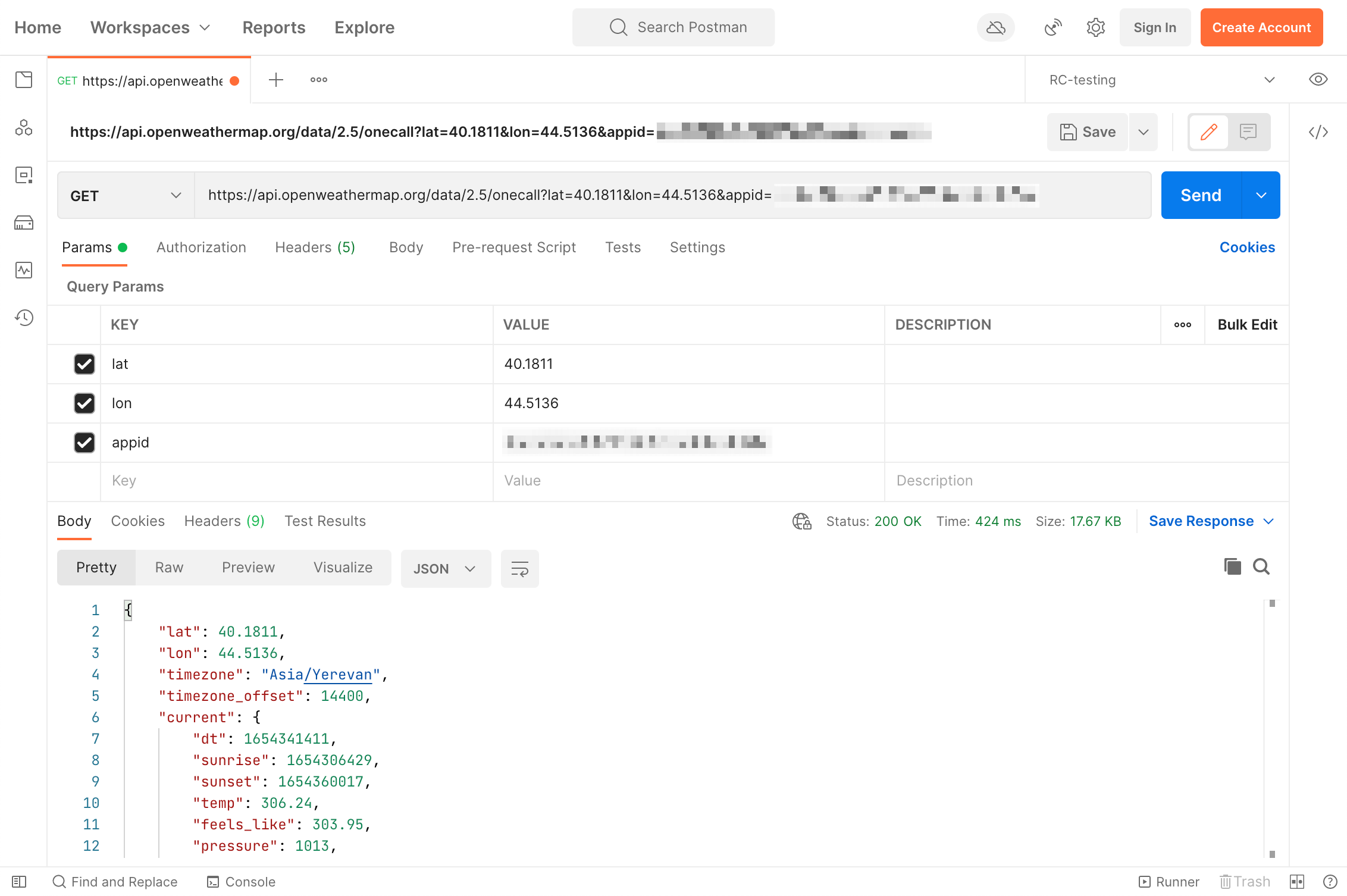Uncheck the lat parameter checkbox
Image resolution: width=1347 pixels, height=896 pixels.
point(84,364)
